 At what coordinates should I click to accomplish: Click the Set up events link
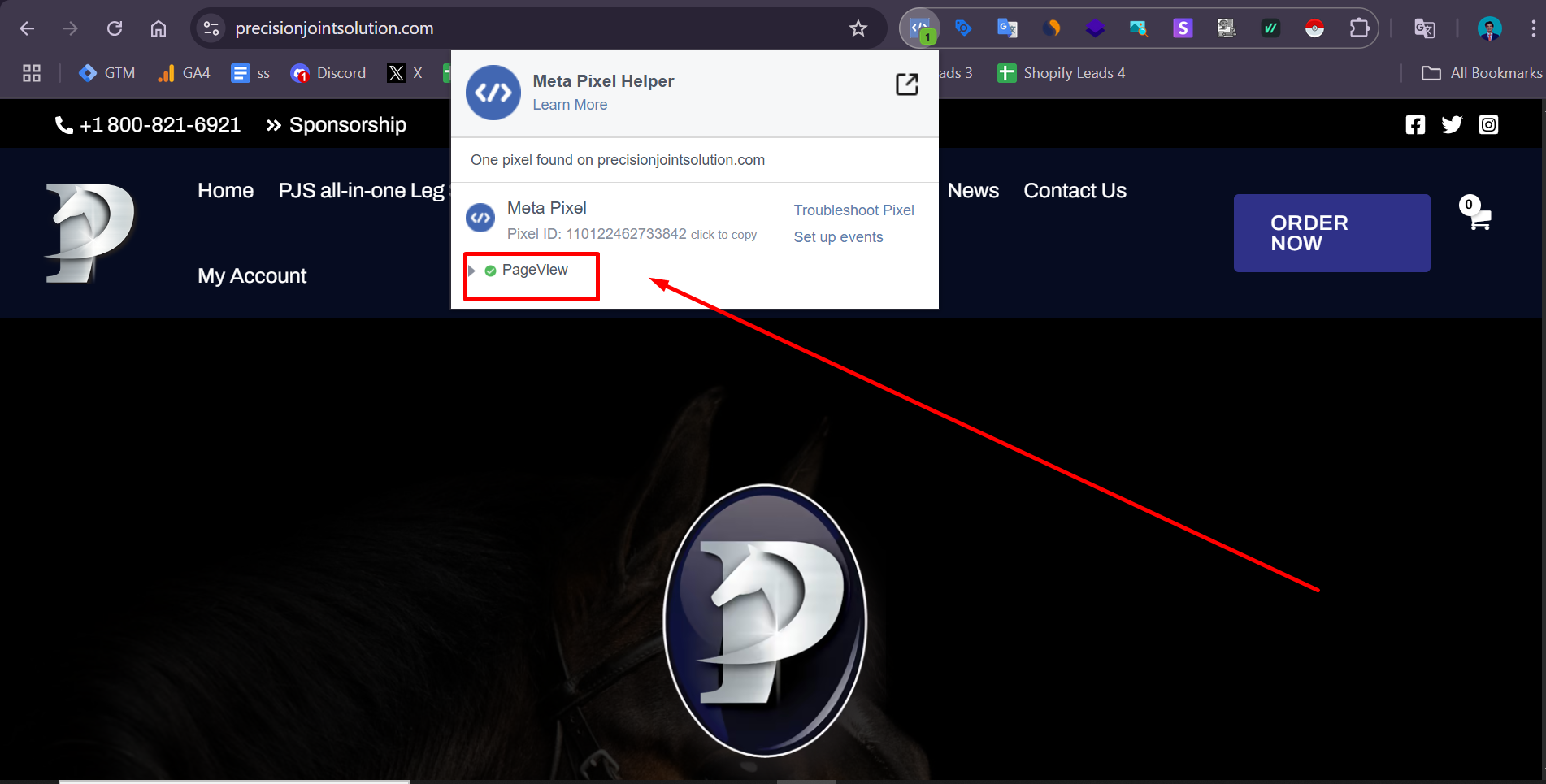(838, 236)
